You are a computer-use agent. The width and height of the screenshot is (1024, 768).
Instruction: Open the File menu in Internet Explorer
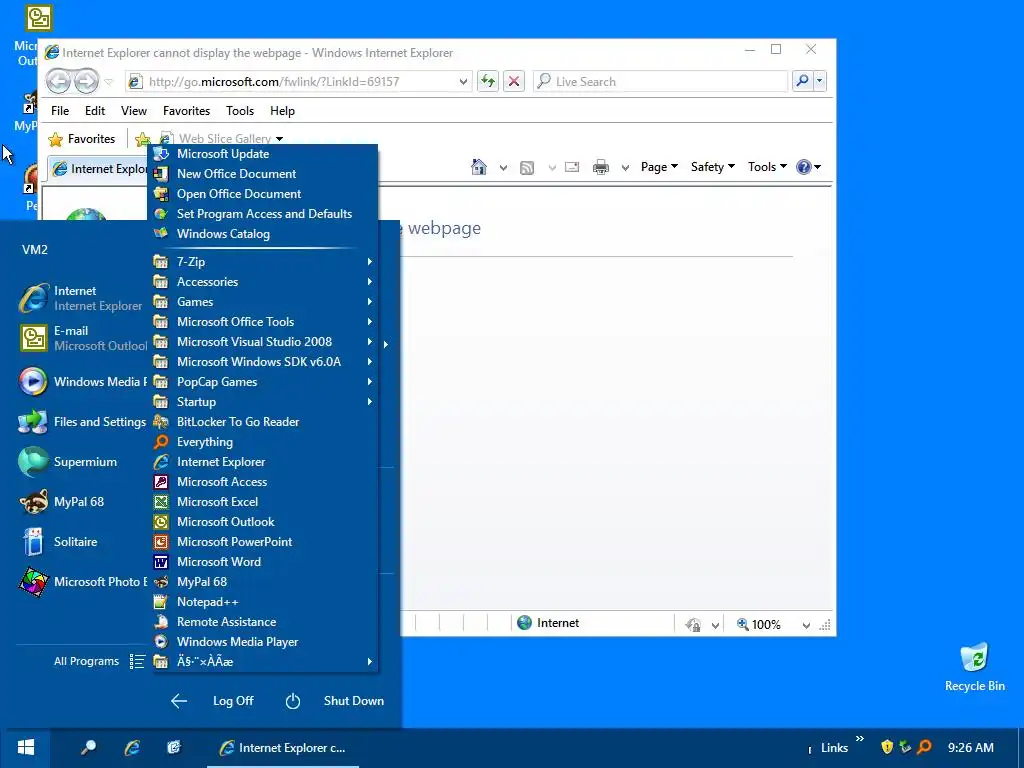(x=60, y=111)
